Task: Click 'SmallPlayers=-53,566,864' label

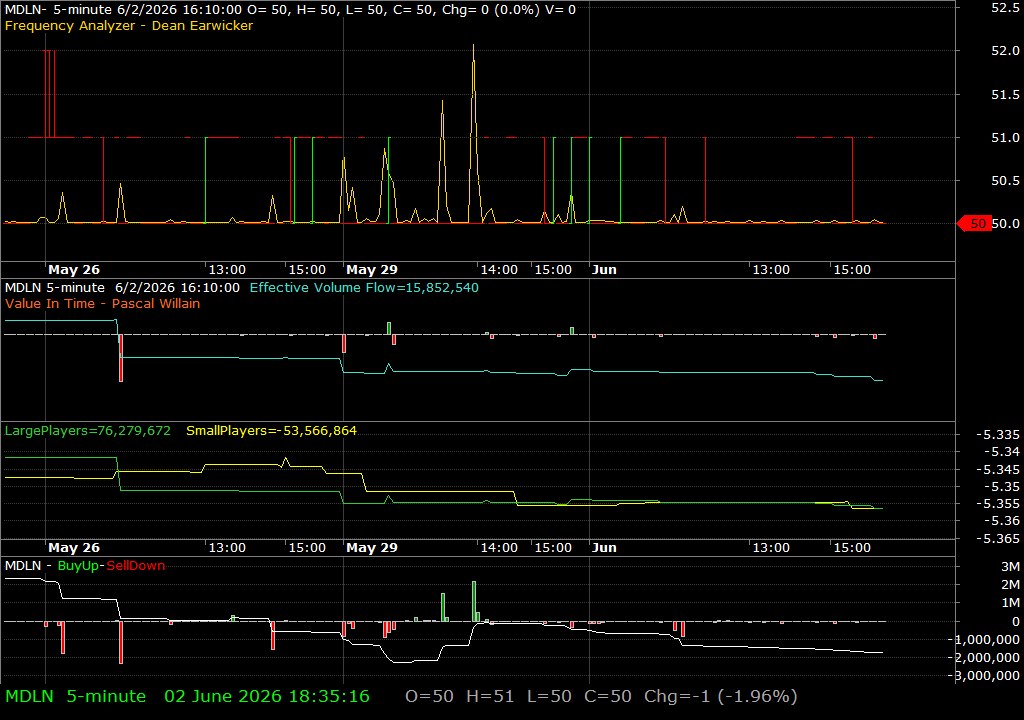Action: [271, 431]
